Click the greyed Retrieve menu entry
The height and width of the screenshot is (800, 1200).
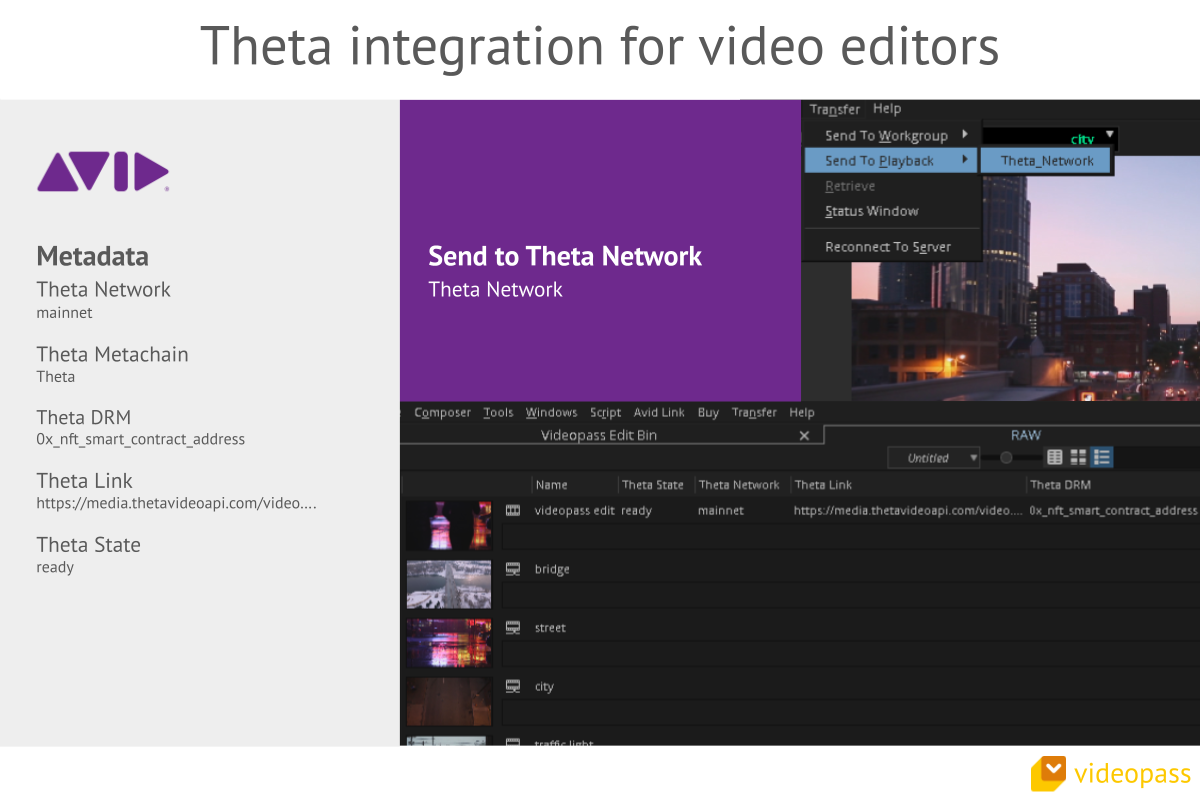point(850,186)
